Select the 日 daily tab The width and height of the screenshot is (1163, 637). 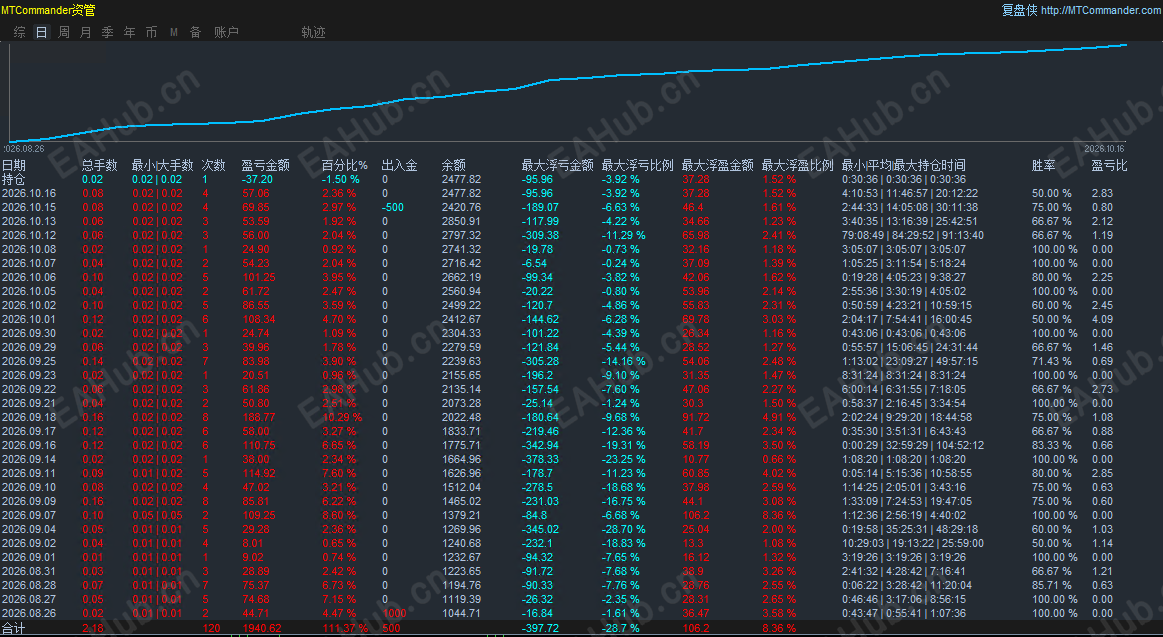click(42, 33)
